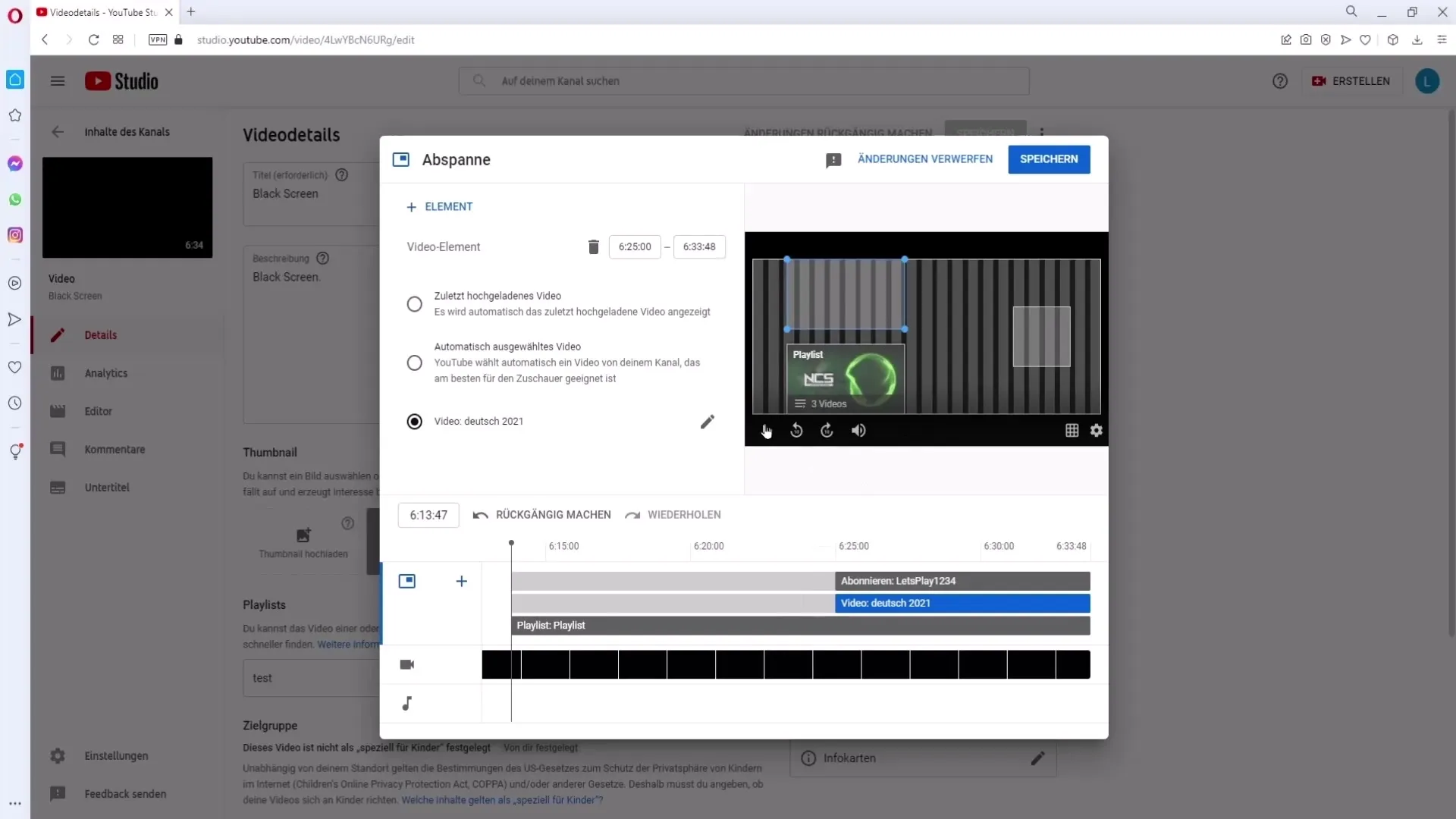Save the end screen with SPEICHERN
The height and width of the screenshot is (819, 1456).
pyautogui.click(x=1049, y=159)
